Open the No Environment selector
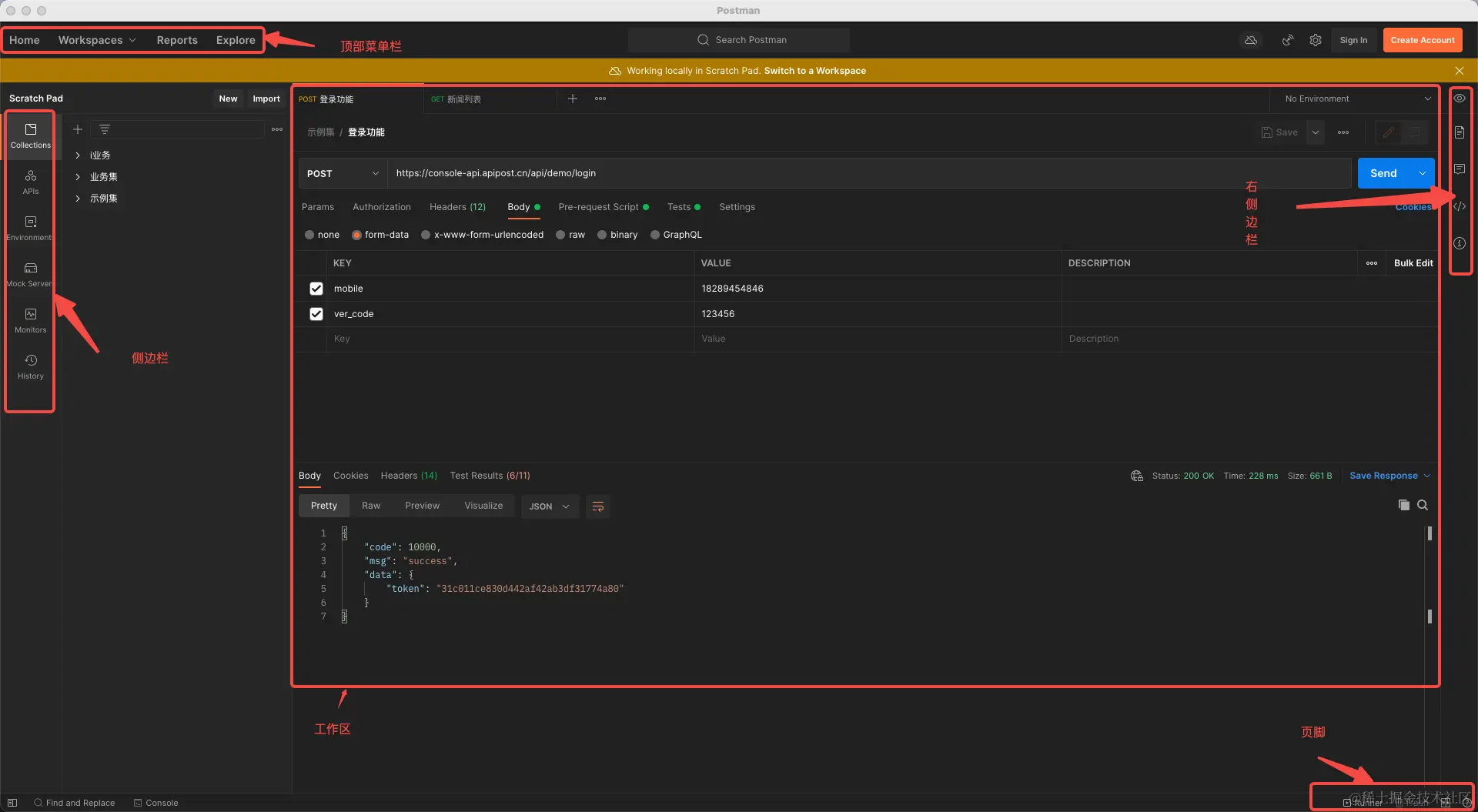This screenshot has height=812, width=1478. point(1358,99)
